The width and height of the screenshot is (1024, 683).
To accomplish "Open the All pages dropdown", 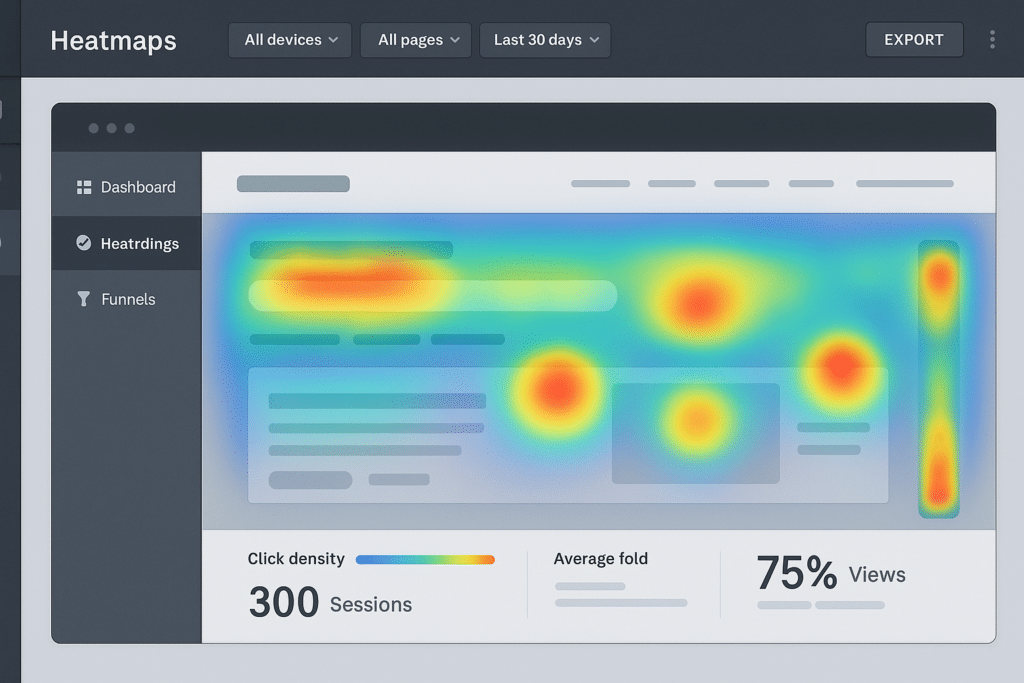I will (x=416, y=40).
